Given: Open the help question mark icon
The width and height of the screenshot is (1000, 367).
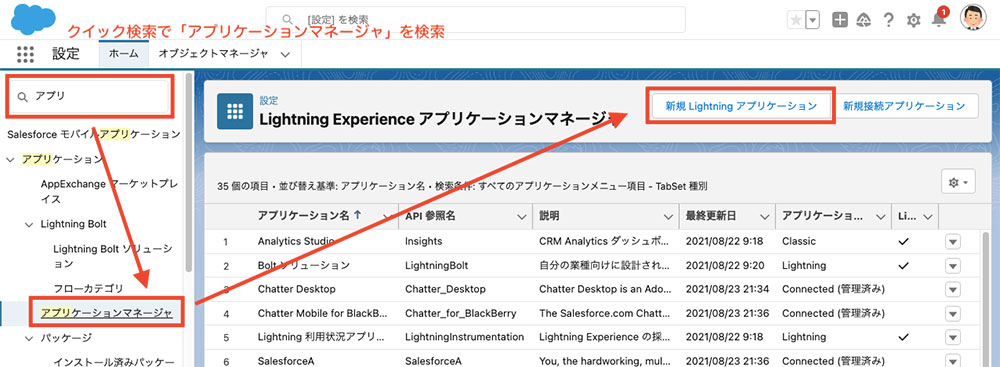Looking at the screenshot, I should 888,20.
